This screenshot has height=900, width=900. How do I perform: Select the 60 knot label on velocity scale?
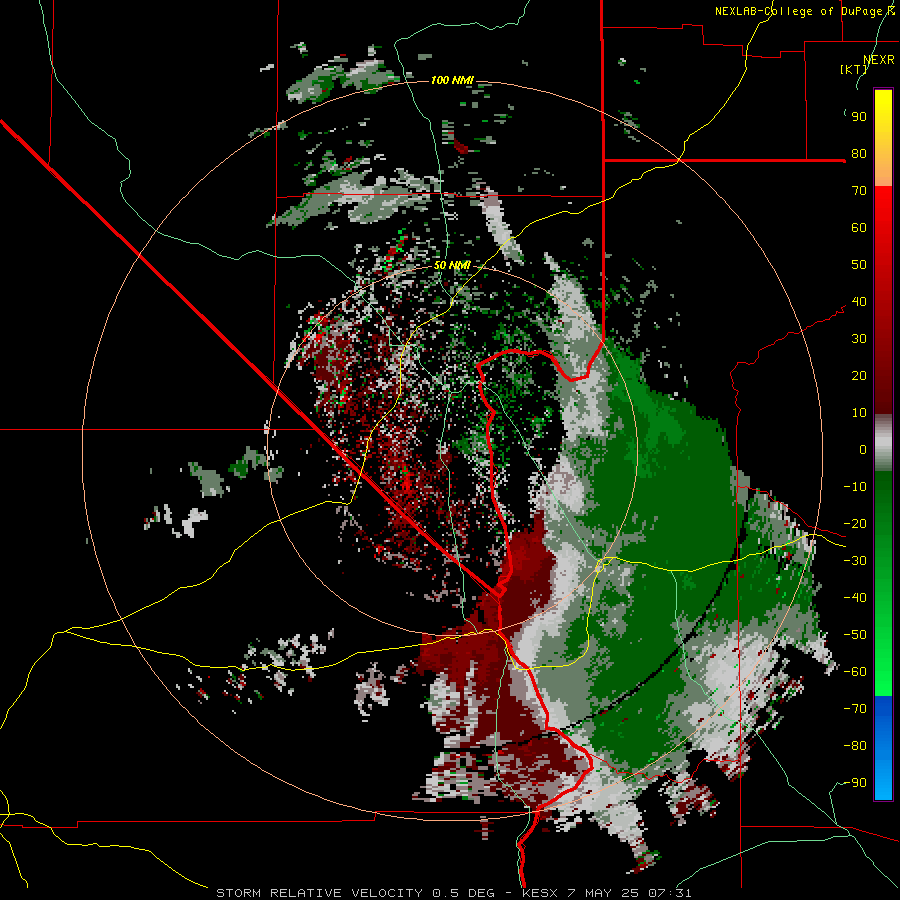859,228
